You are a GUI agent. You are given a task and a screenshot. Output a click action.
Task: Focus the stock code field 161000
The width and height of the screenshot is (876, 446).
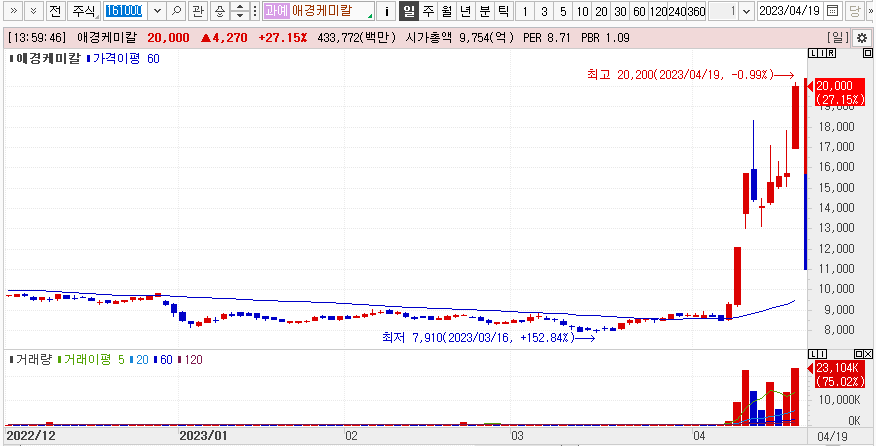[x=126, y=11]
